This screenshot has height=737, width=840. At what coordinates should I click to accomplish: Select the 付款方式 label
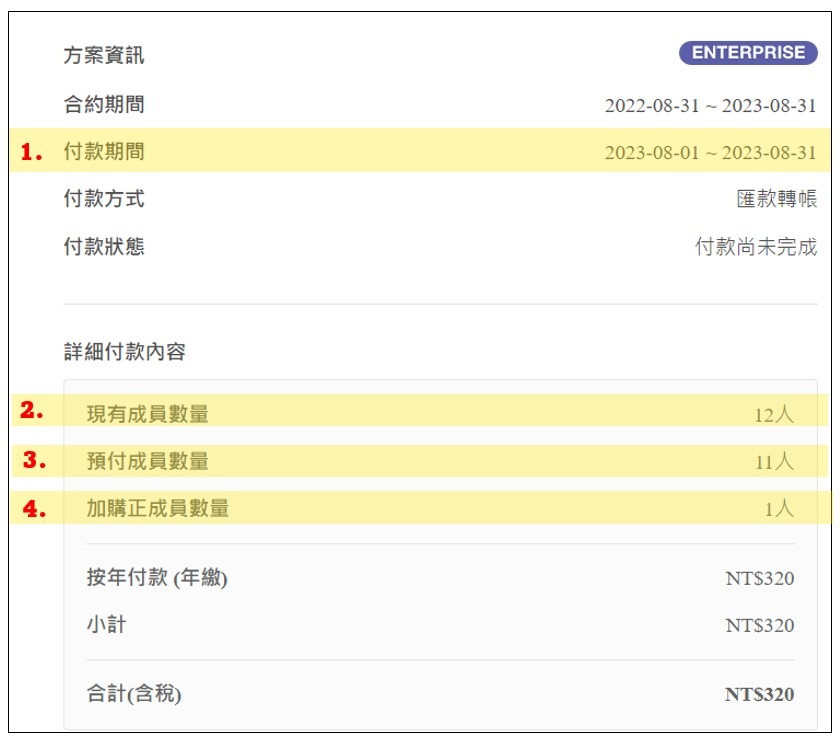pos(104,199)
